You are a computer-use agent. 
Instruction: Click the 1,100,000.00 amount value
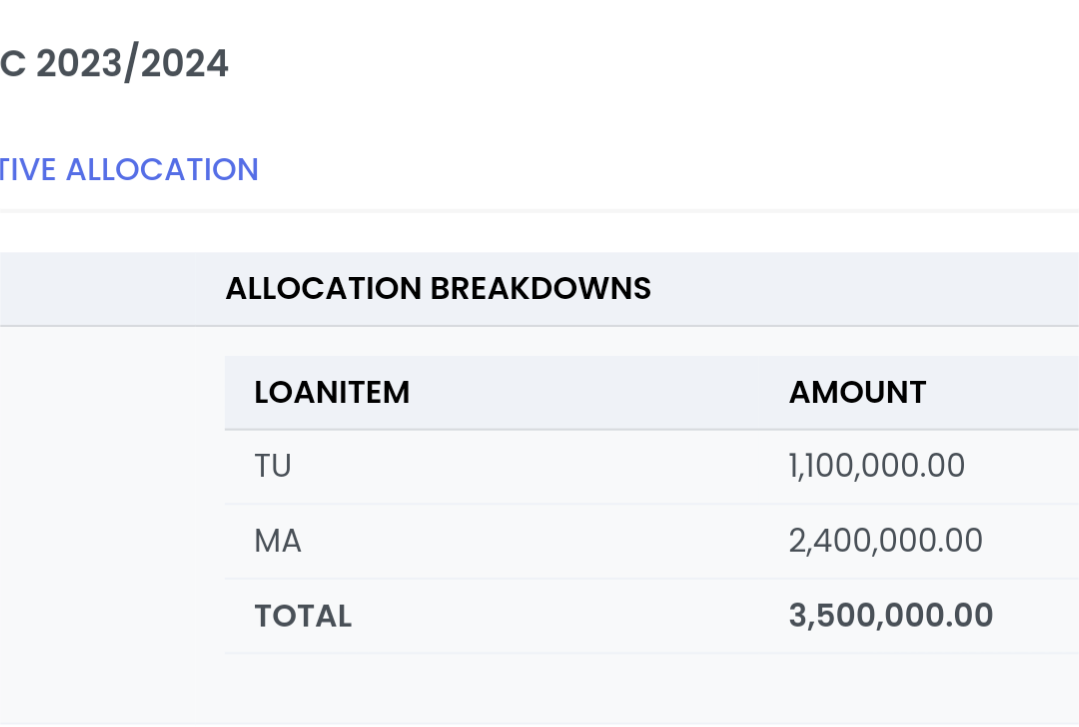click(876, 466)
